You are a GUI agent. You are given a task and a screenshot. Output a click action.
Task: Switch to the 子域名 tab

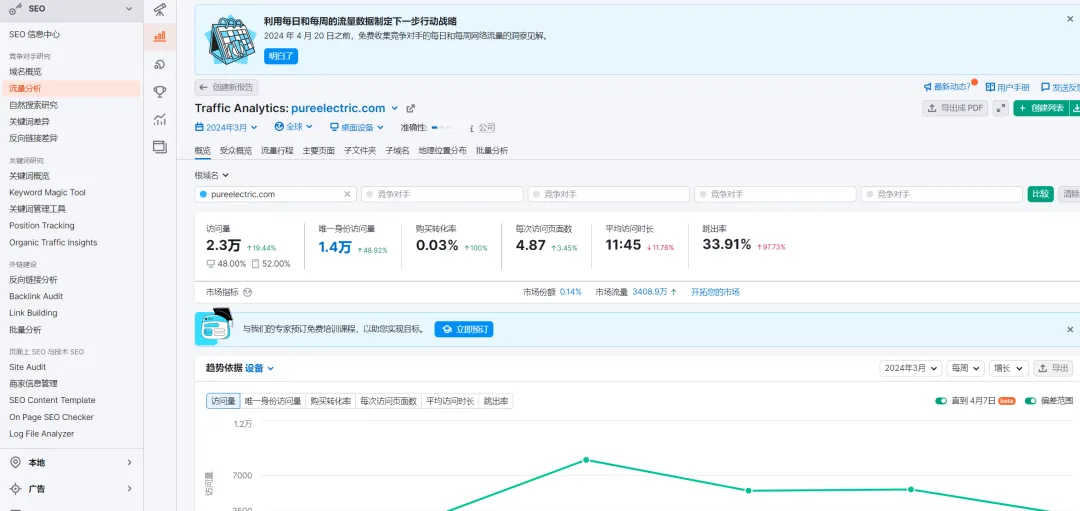pos(397,151)
